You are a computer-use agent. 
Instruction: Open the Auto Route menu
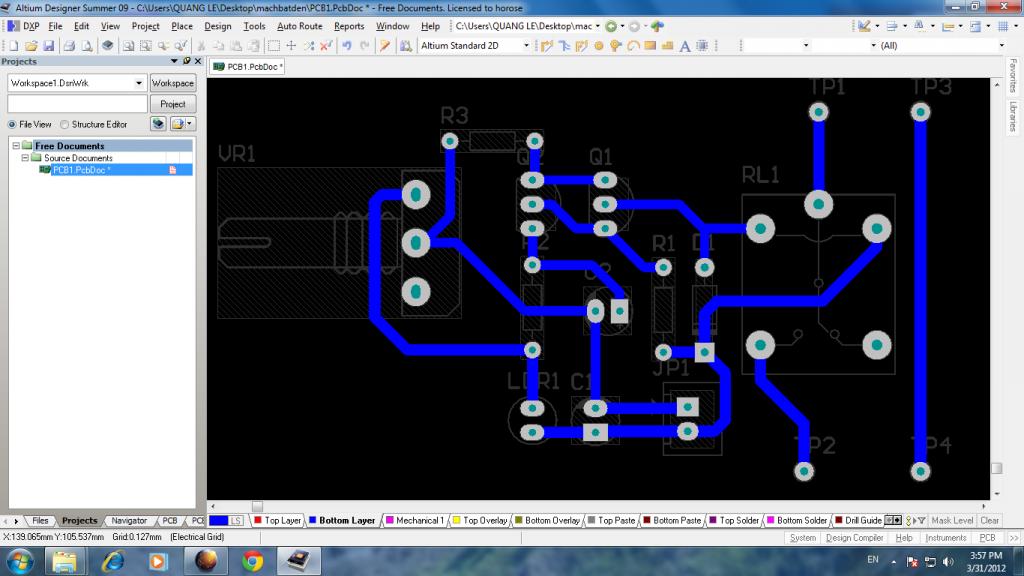click(x=300, y=26)
